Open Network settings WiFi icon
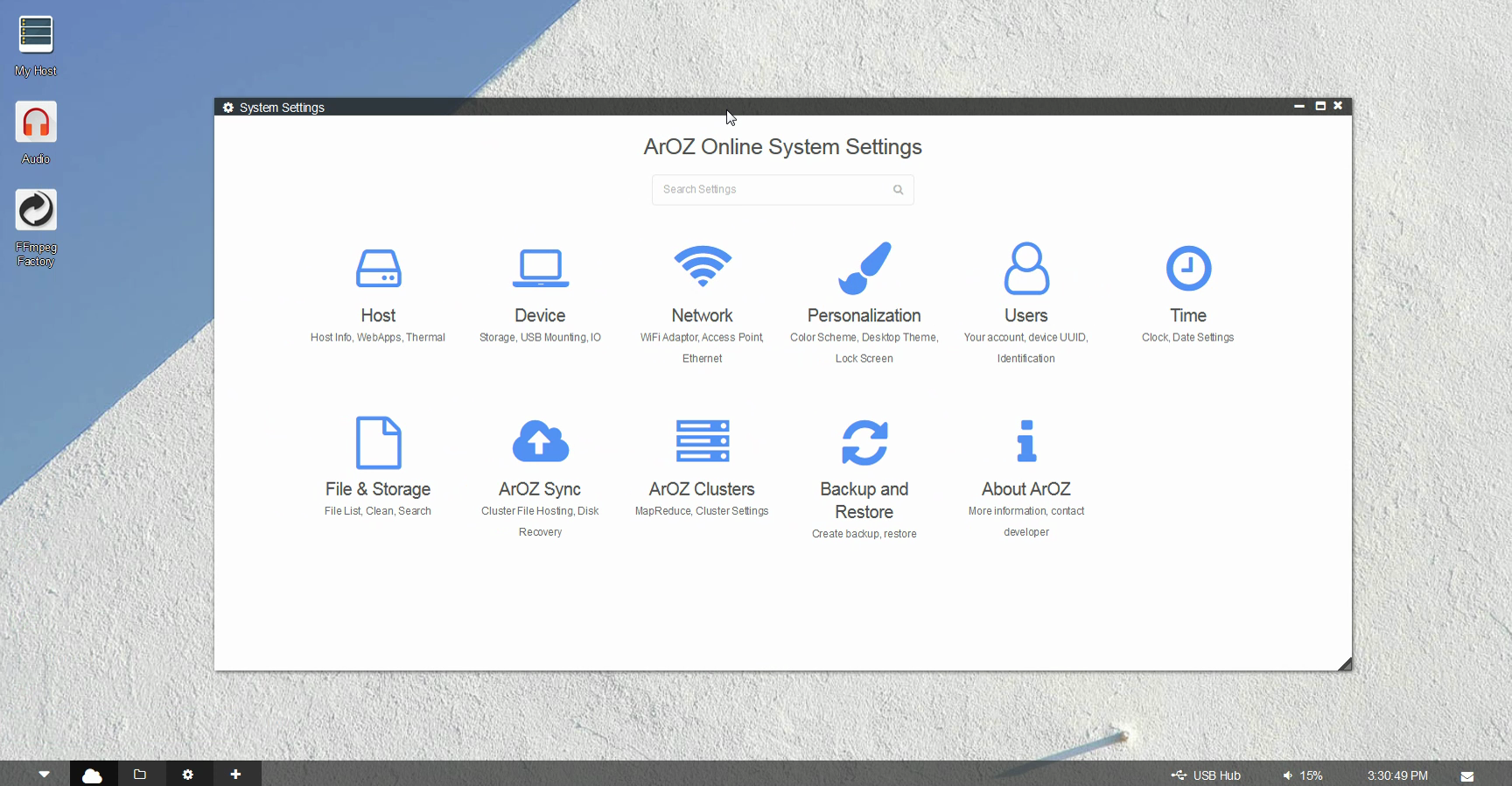 (x=702, y=267)
